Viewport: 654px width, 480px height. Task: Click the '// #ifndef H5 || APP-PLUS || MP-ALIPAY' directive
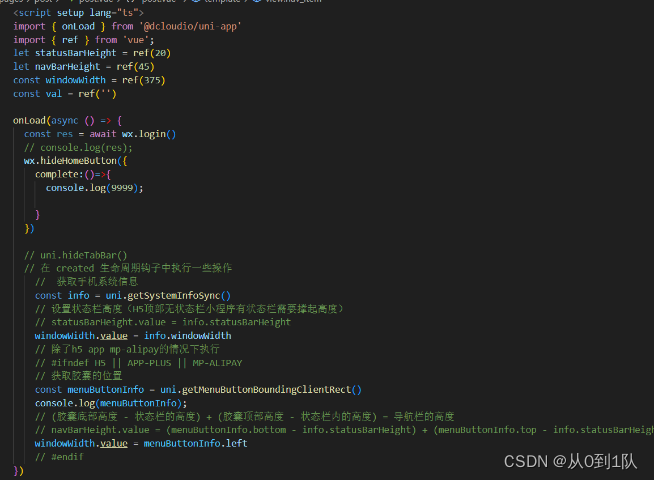tap(138, 363)
